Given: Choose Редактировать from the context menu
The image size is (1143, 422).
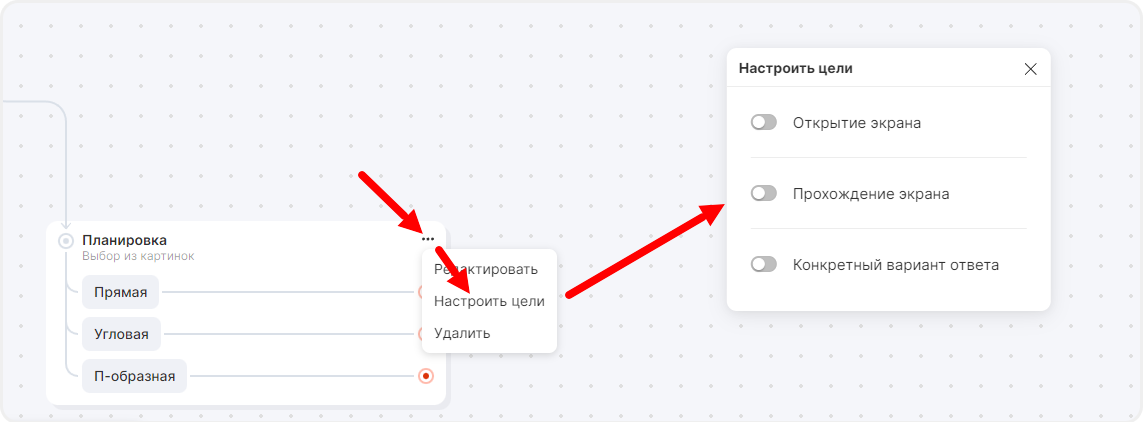Looking at the screenshot, I should click(487, 269).
